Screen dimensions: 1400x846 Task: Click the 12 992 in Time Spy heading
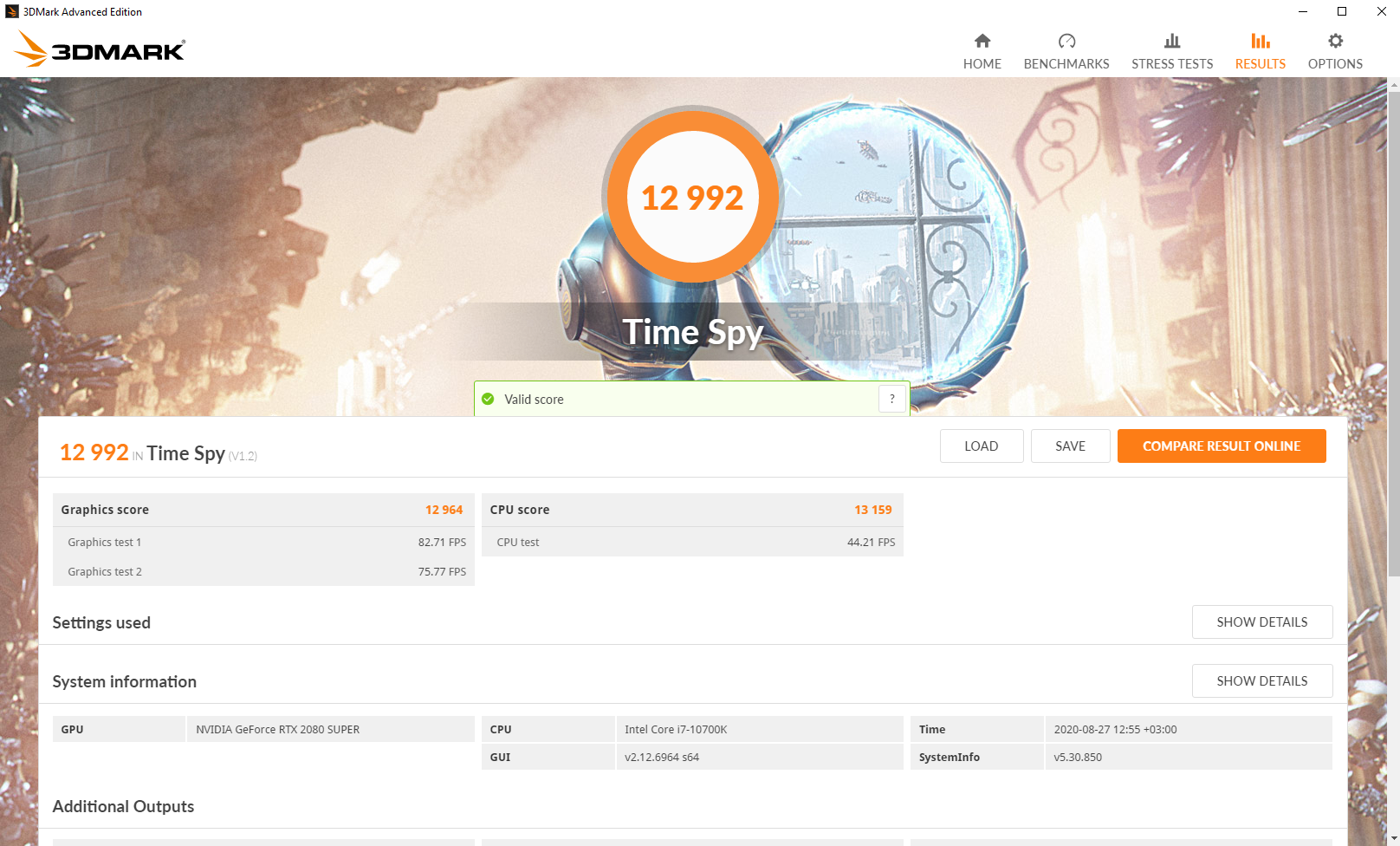pyautogui.click(x=159, y=452)
